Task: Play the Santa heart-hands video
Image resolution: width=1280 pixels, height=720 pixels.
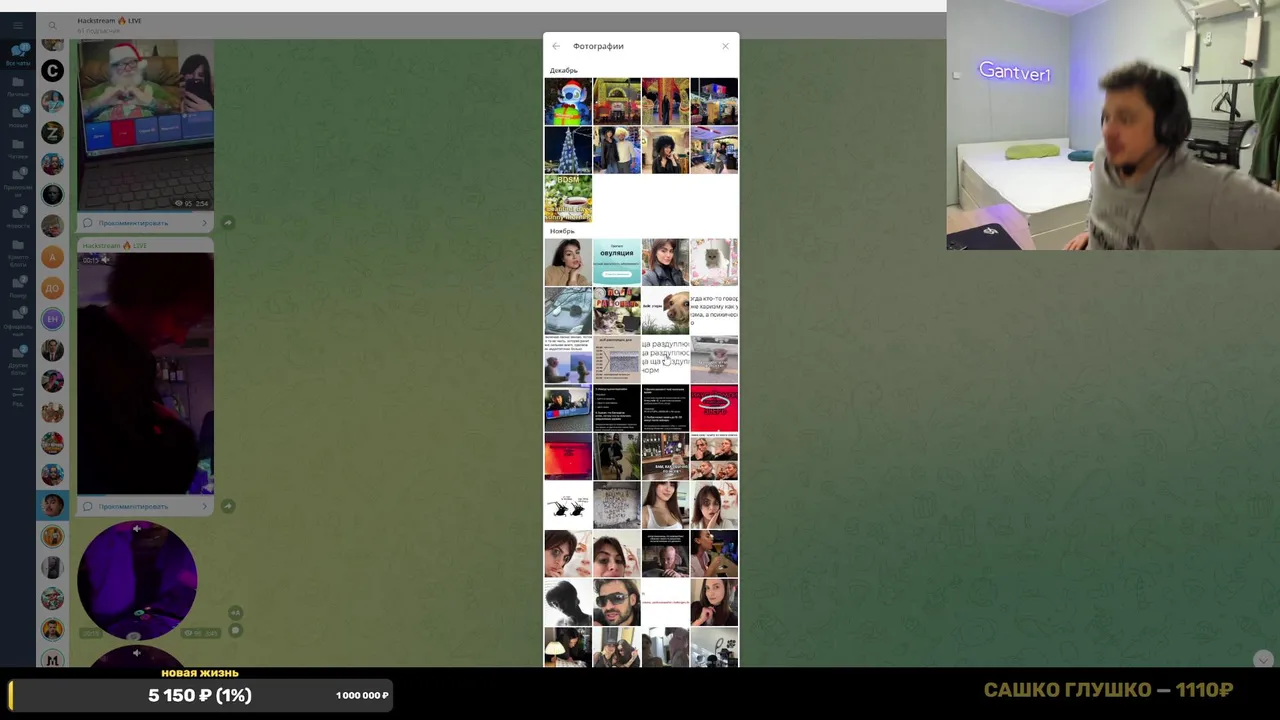Action: click(x=145, y=125)
